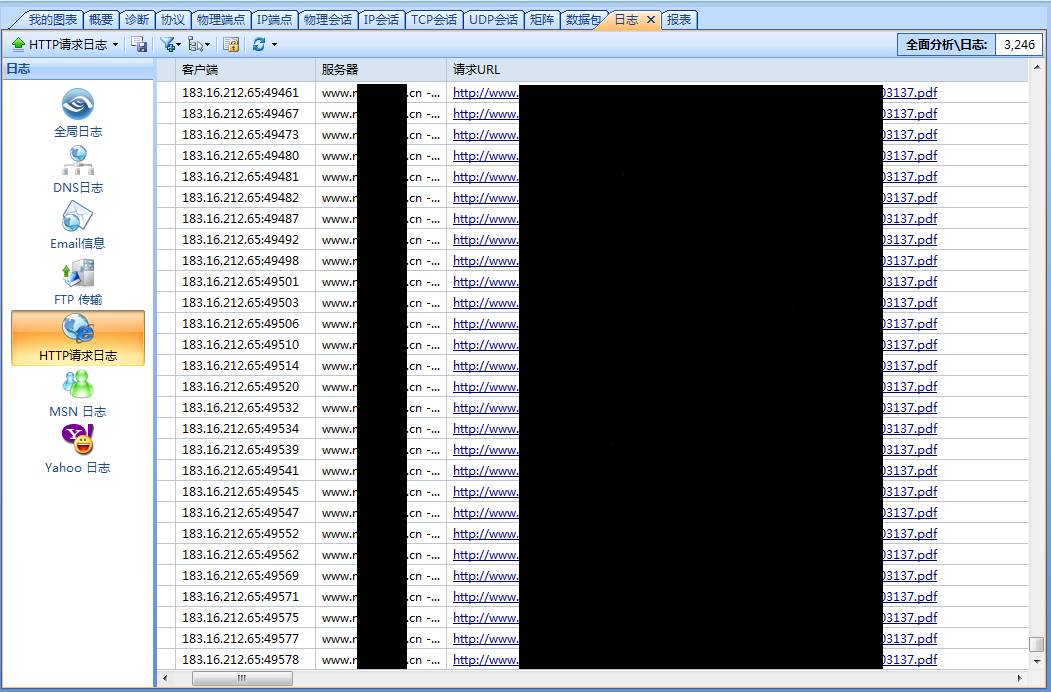Viewport: 1051px width, 692px height.
Task: Click the lock log settings icon
Action: 231,44
